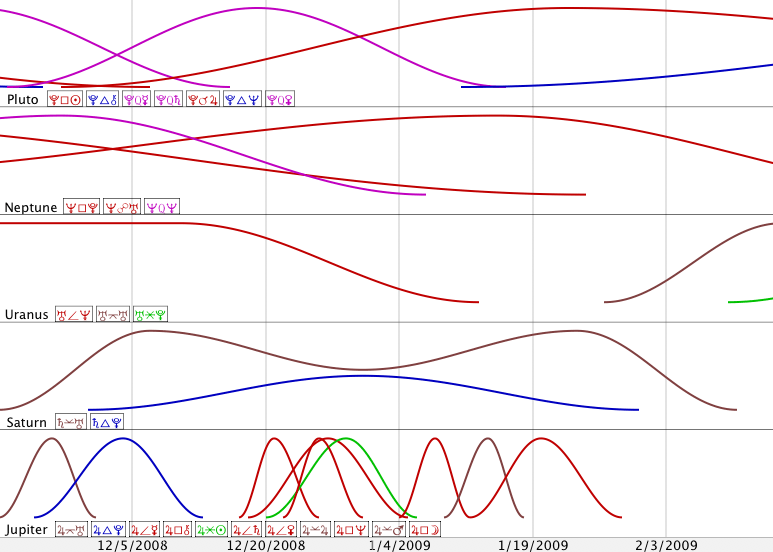Select the green Jupiter sextile Sun icon
773x552 pixels.
tap(211, 529)
